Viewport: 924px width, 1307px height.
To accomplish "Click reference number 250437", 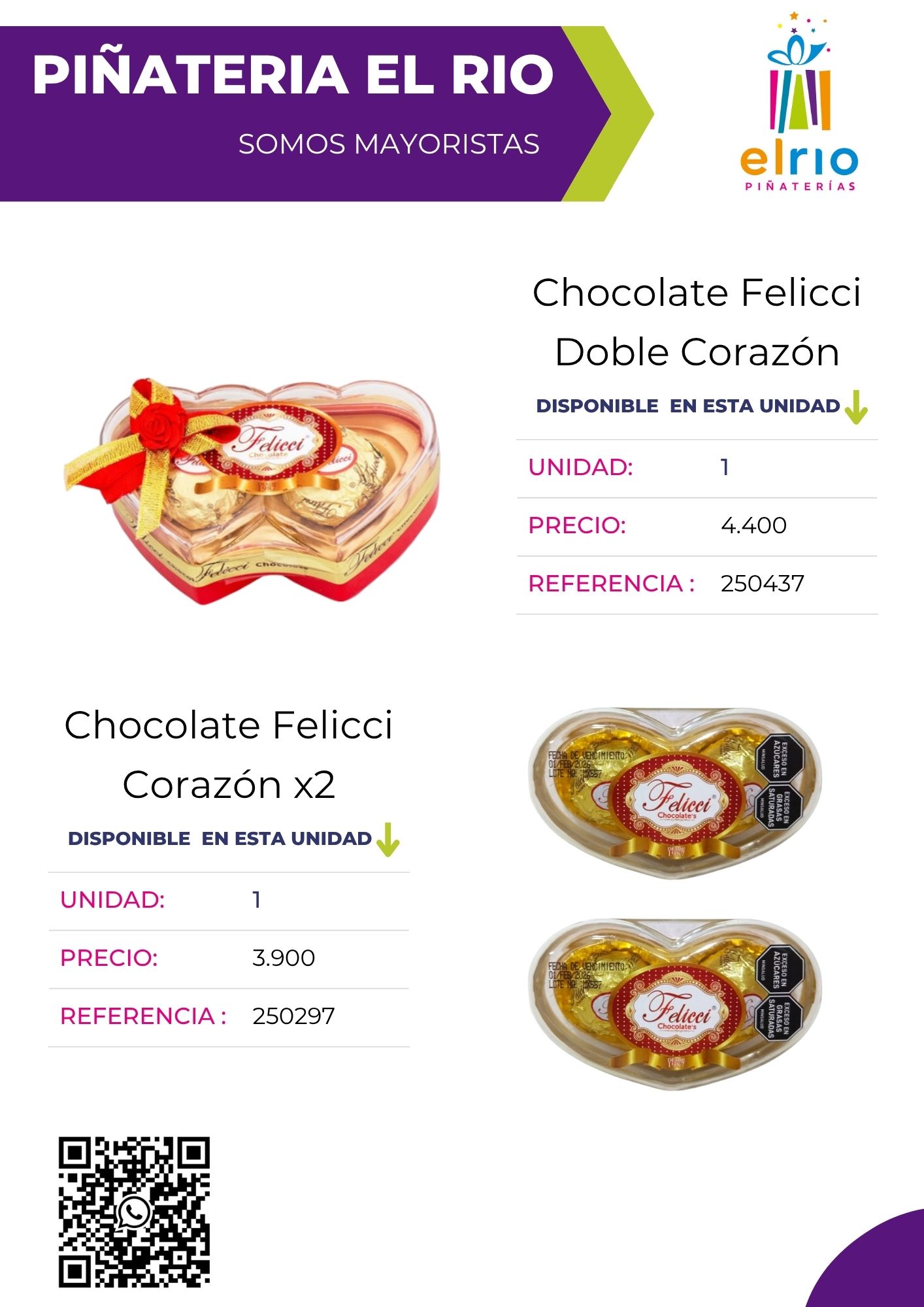I will click(x=762, y=584).
